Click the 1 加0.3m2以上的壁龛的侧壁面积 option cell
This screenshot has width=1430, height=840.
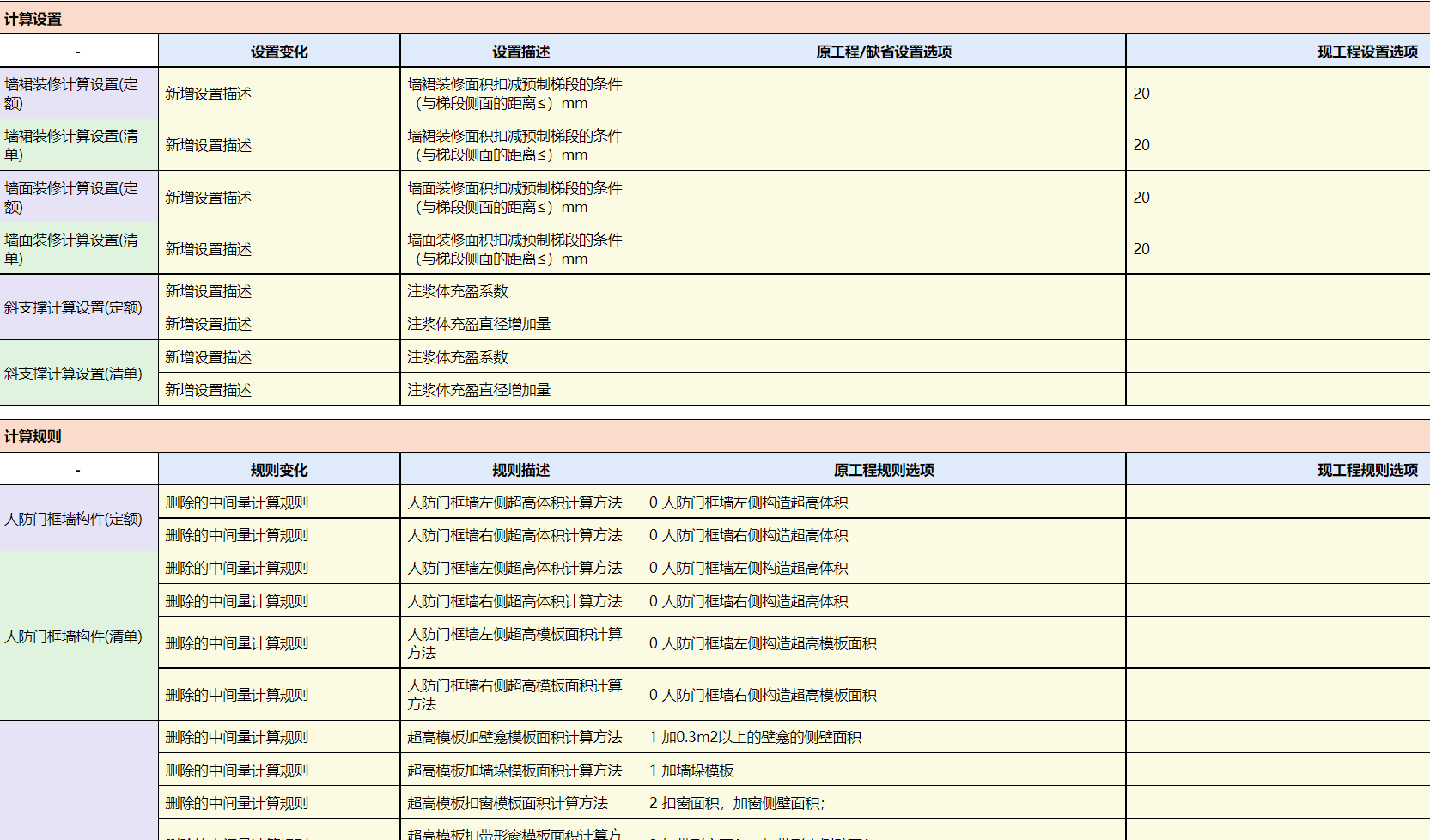(884, 737)
